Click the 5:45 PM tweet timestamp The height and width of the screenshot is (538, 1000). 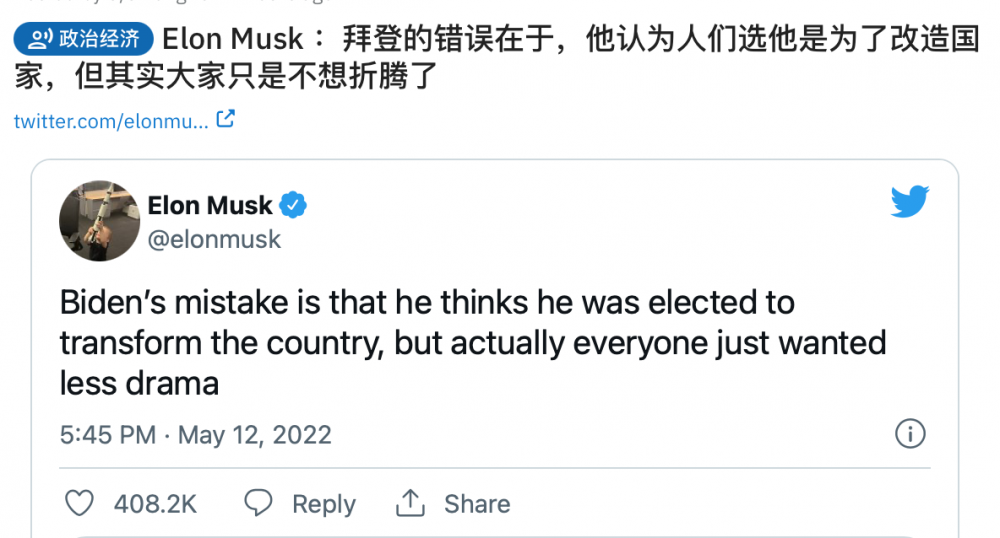coord(108,435)
